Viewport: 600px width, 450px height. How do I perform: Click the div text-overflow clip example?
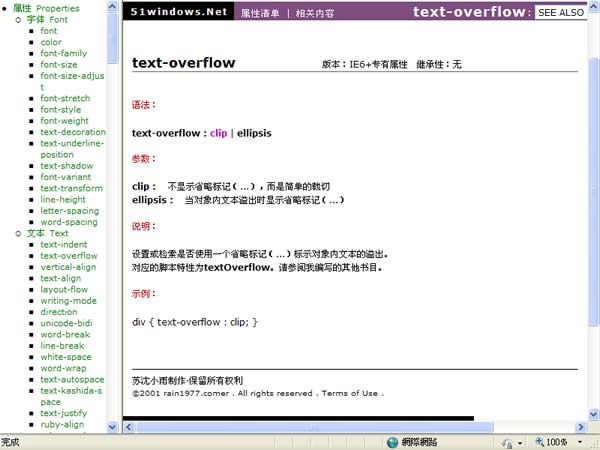(x=195, y=322)
